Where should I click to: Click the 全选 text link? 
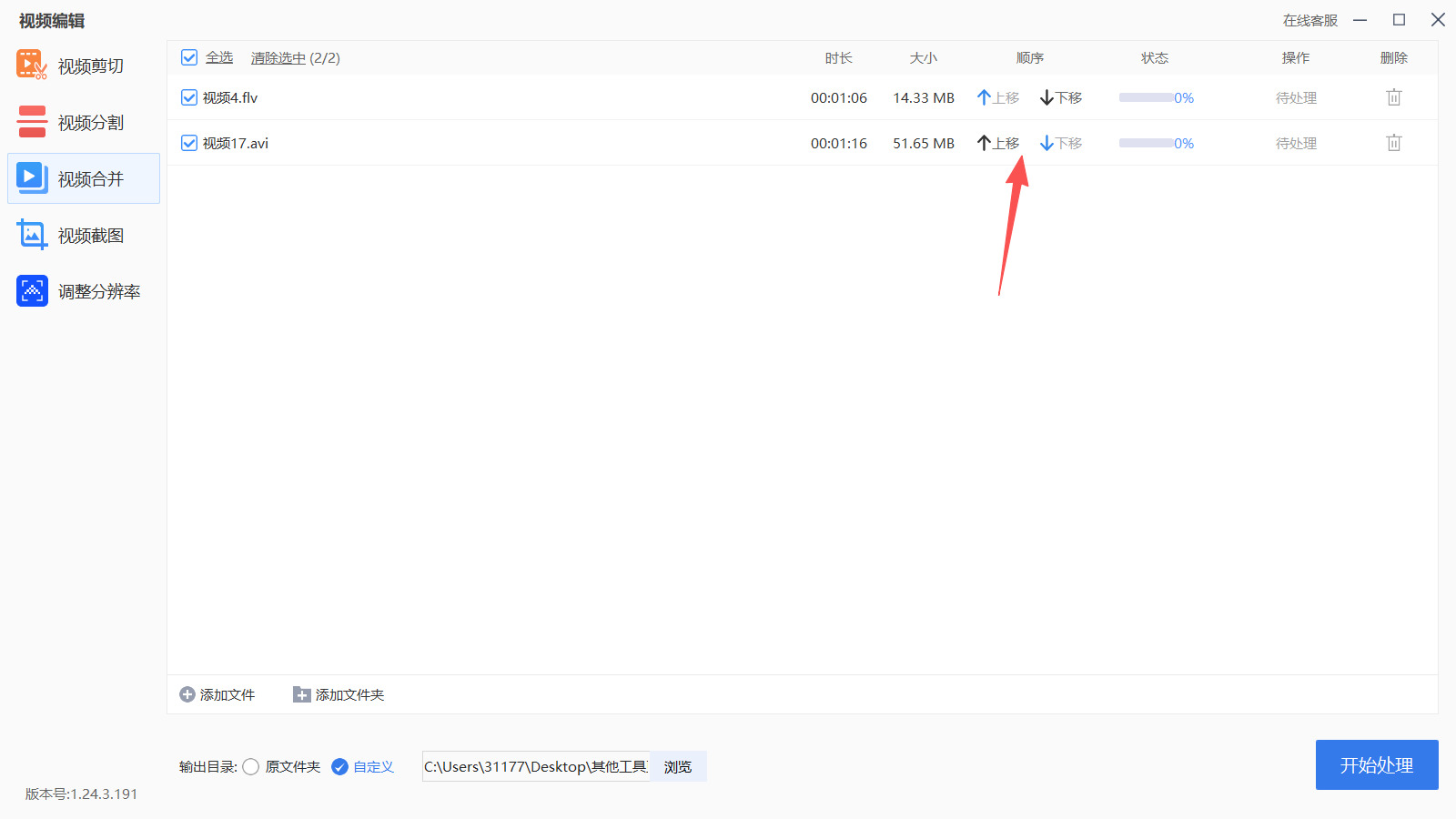(219, 57)
